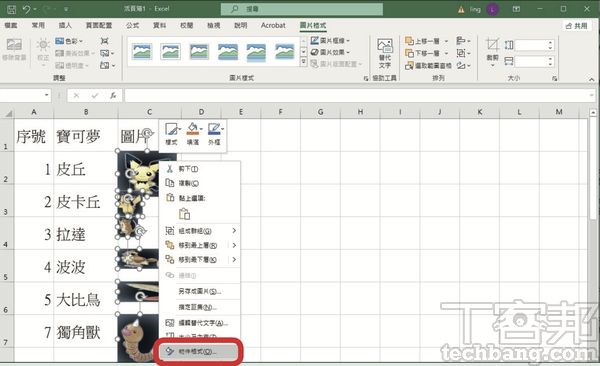Switch to the Acrobat ribbon tab
The height and width of the screenshot is (366, 600).
click(273, 25)
